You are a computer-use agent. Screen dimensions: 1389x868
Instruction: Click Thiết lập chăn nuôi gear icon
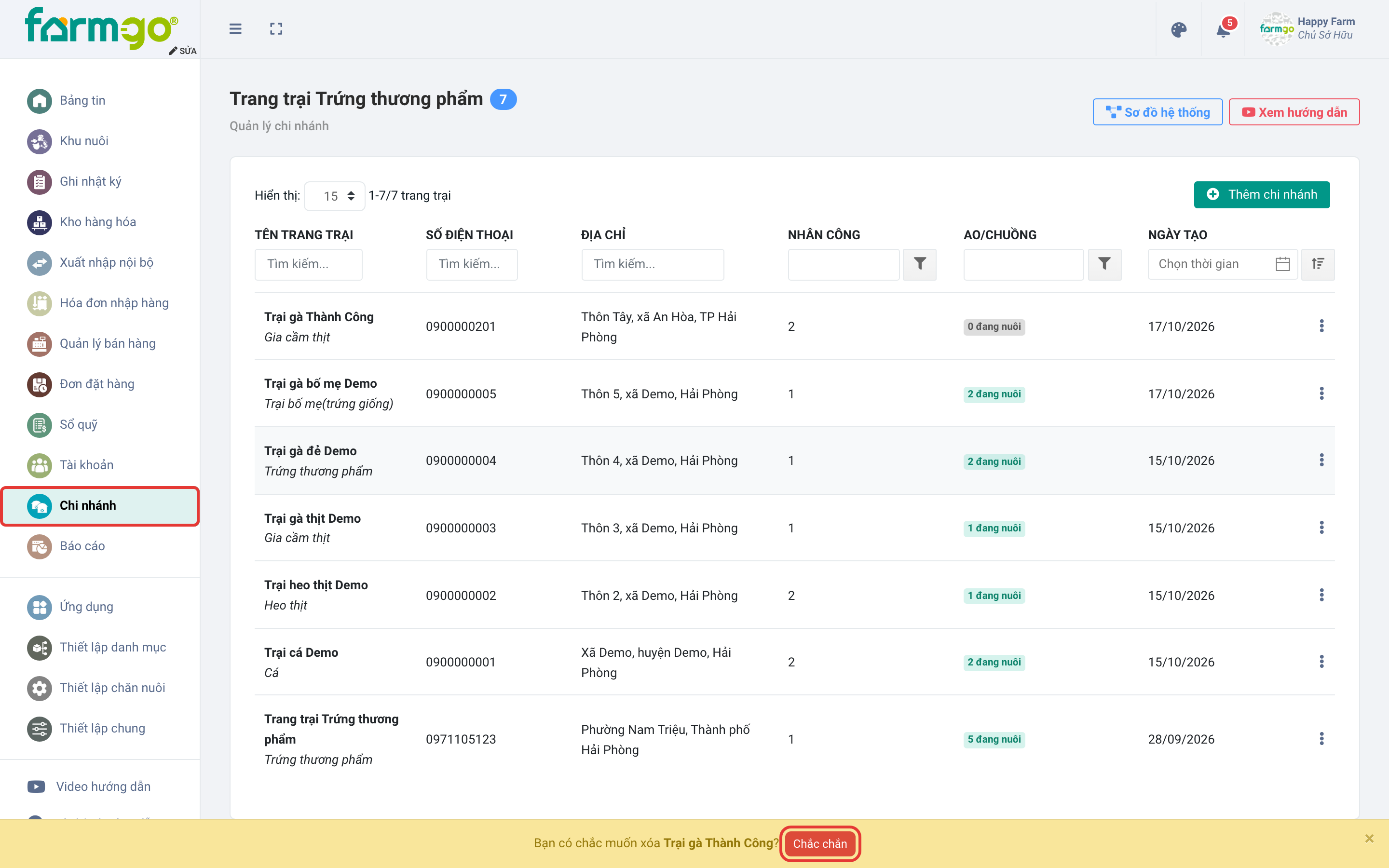tap(39, 688)
